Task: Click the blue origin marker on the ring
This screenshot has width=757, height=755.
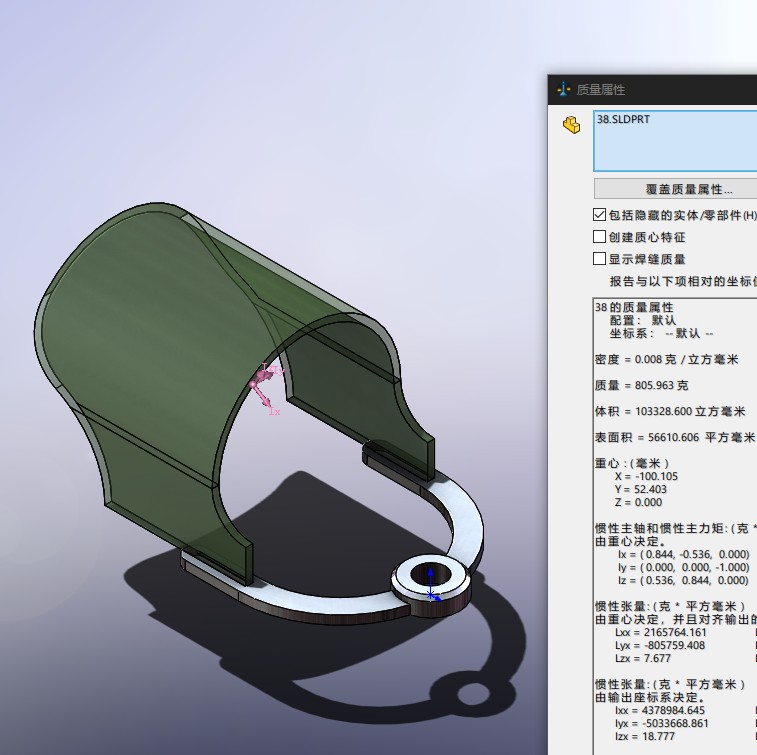Action: click(430, 583)
